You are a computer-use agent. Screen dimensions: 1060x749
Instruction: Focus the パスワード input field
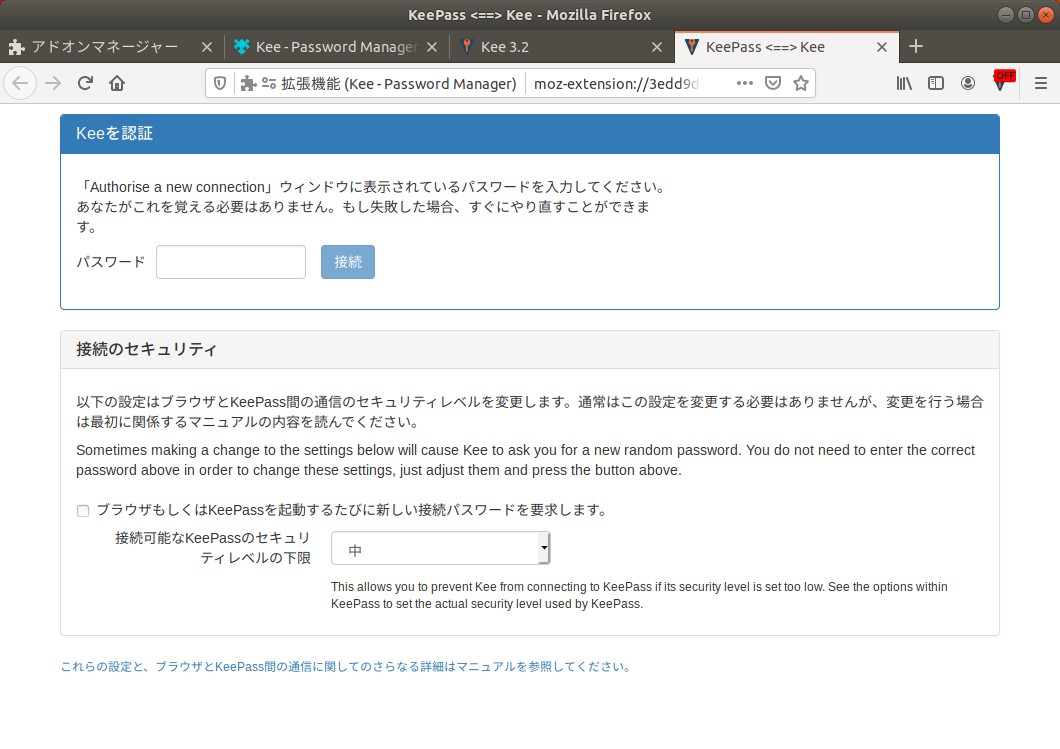tap(231, 262)
